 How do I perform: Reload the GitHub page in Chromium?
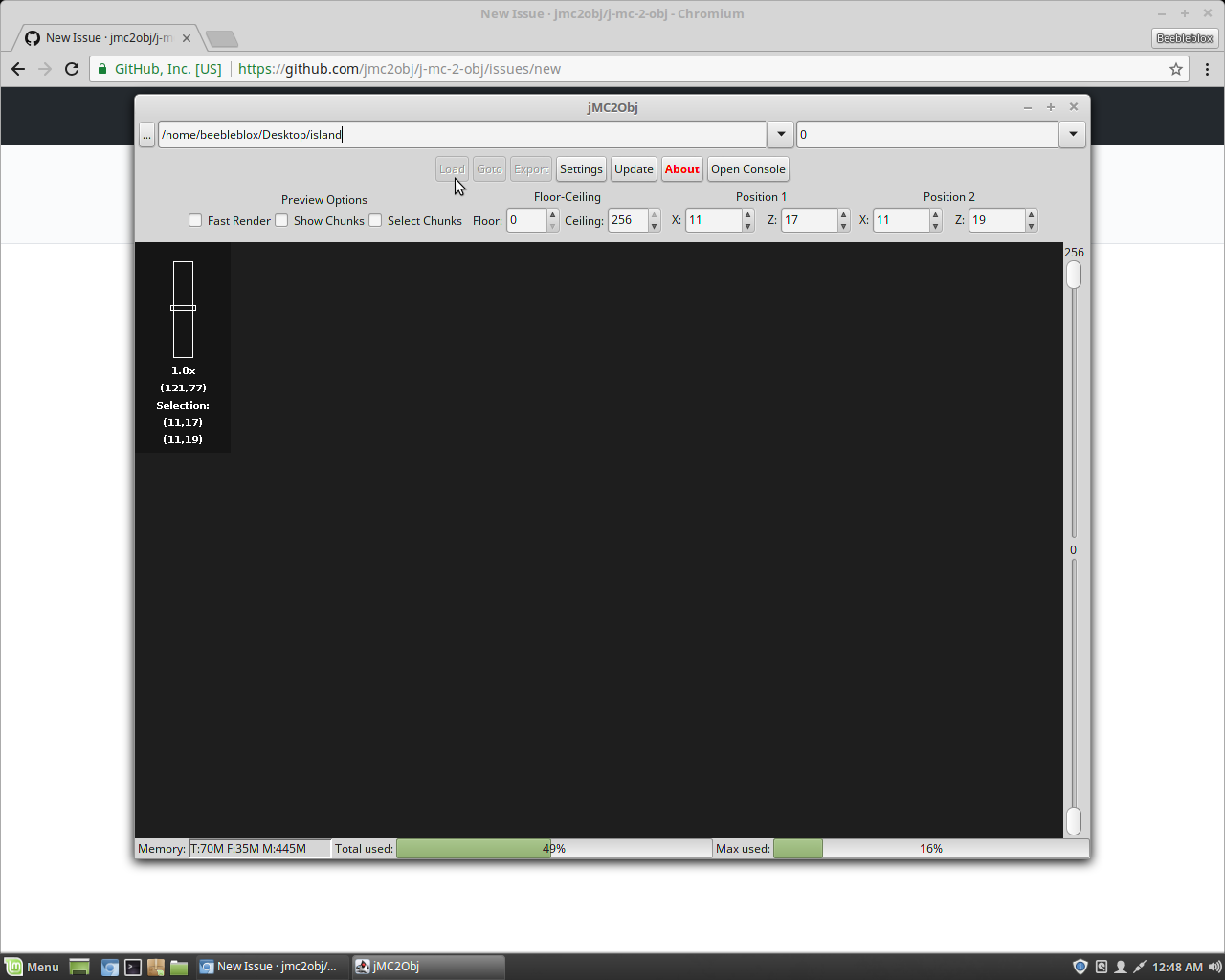pyautogui.click(x=72, y=69)
